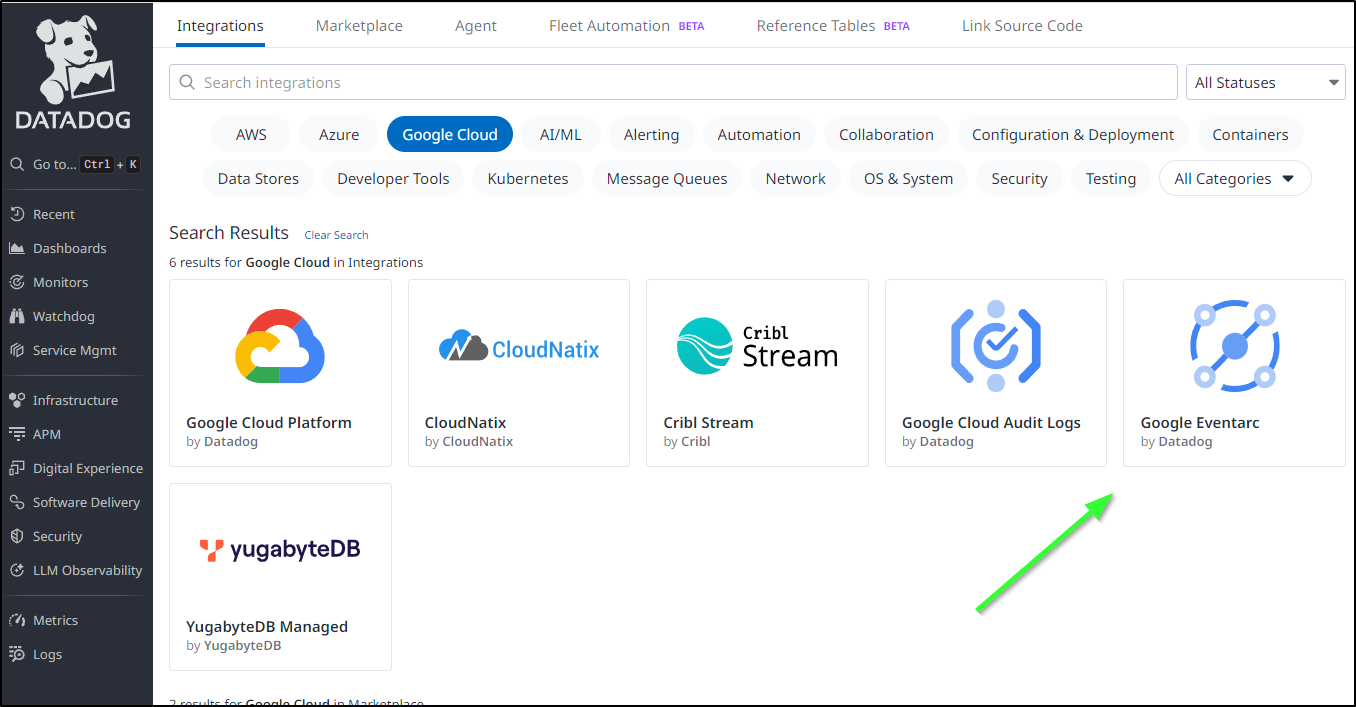Filter by the Kubernetes category
Image resolution: width=1356 pixels, height=707 pixels.
[528, 178]
